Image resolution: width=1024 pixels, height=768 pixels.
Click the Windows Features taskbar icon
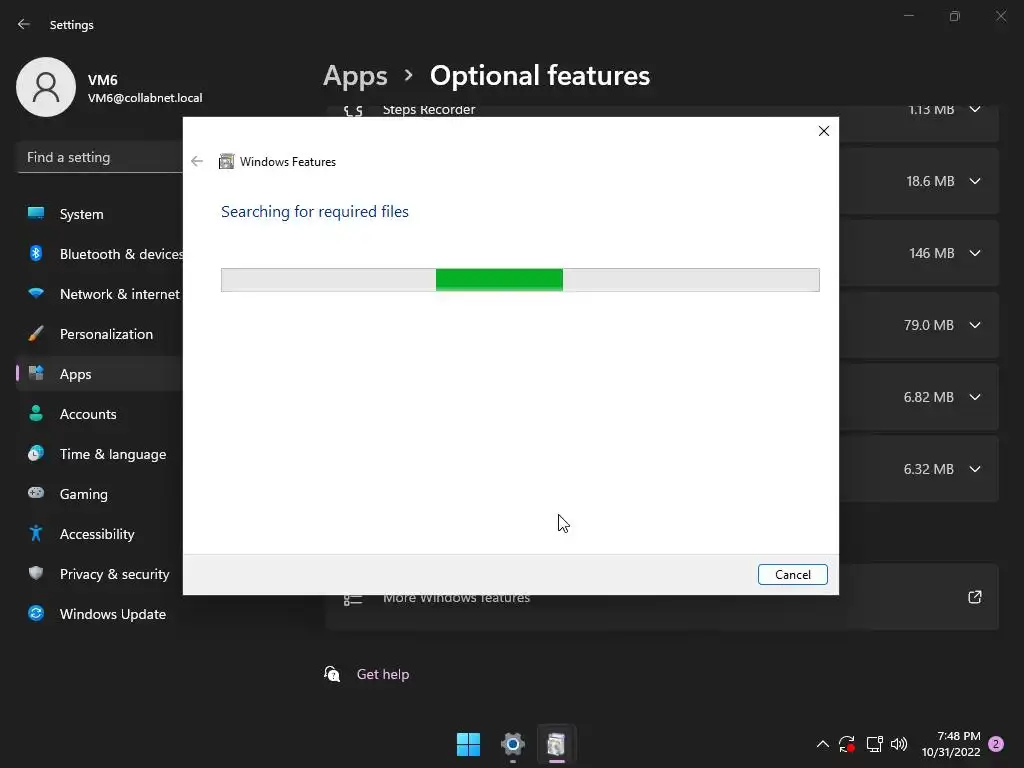[556, 744]
